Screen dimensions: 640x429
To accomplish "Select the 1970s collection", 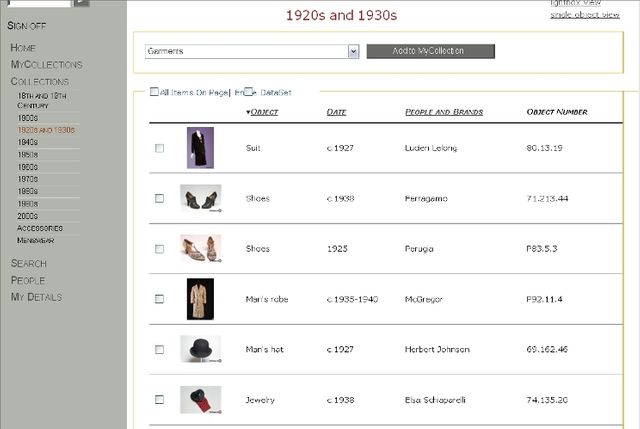I will tap(28, 179).
